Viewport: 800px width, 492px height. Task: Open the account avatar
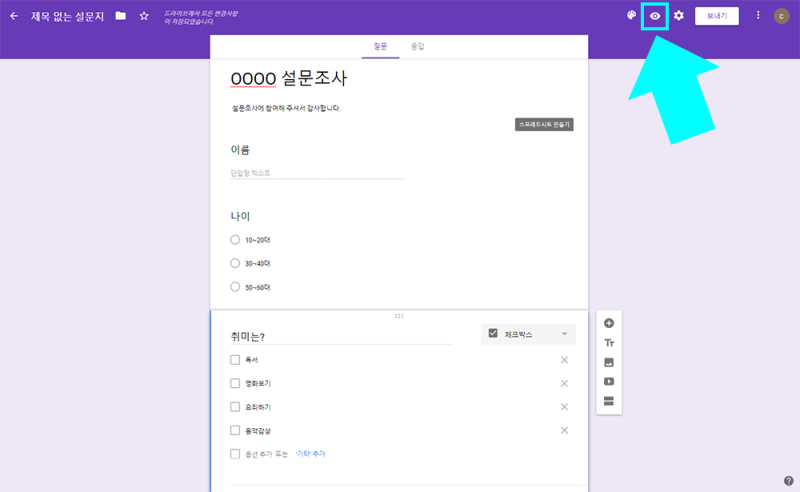781,16
